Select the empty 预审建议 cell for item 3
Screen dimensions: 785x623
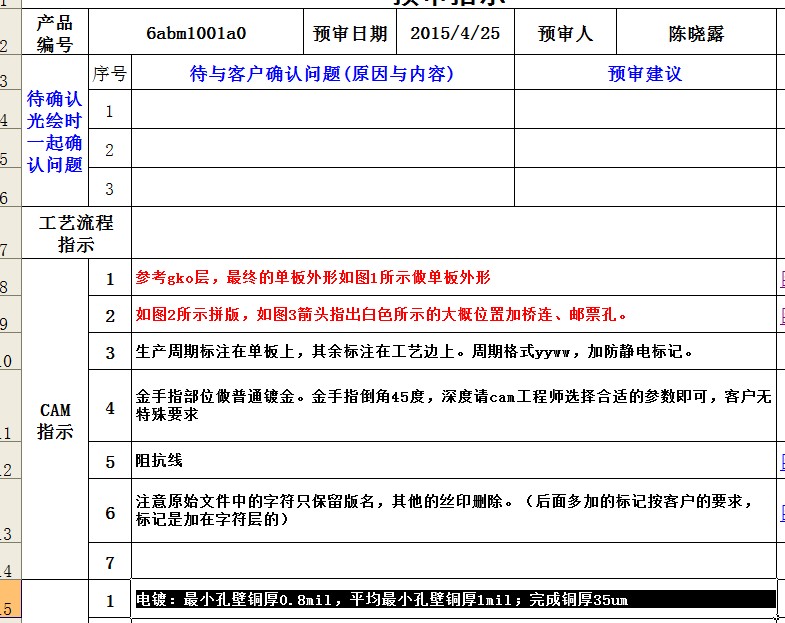click(645, 187)
